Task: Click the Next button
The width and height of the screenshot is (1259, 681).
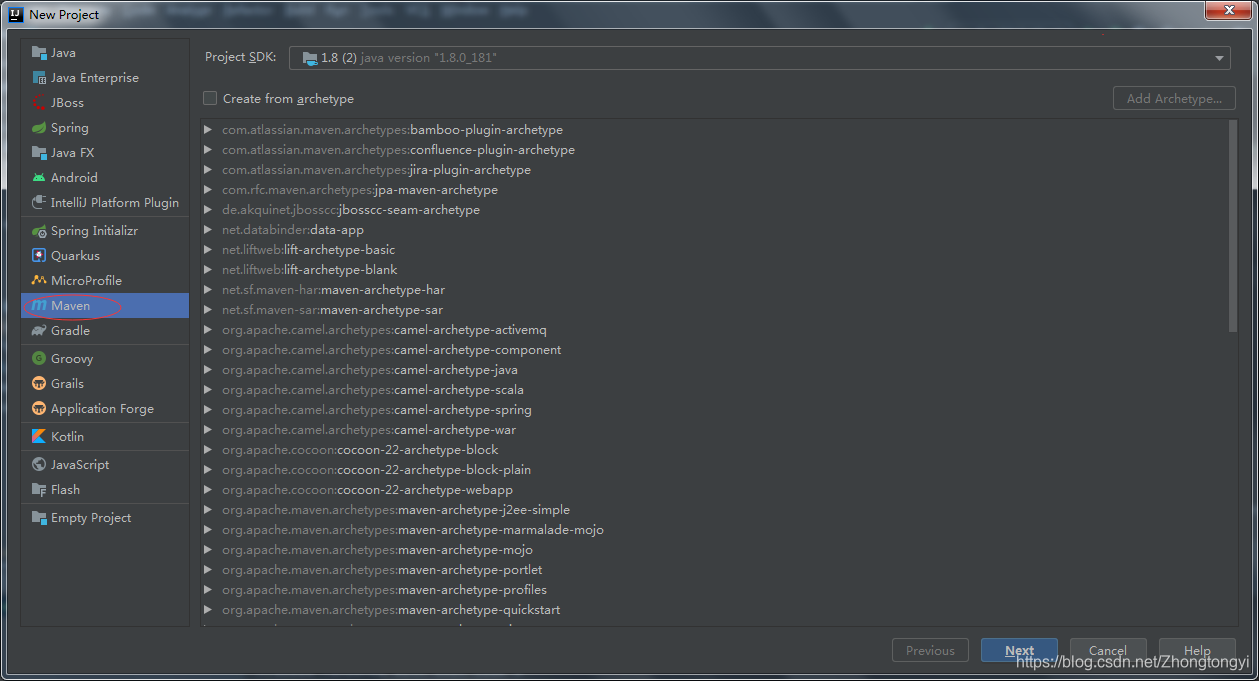Action: 1019,650
